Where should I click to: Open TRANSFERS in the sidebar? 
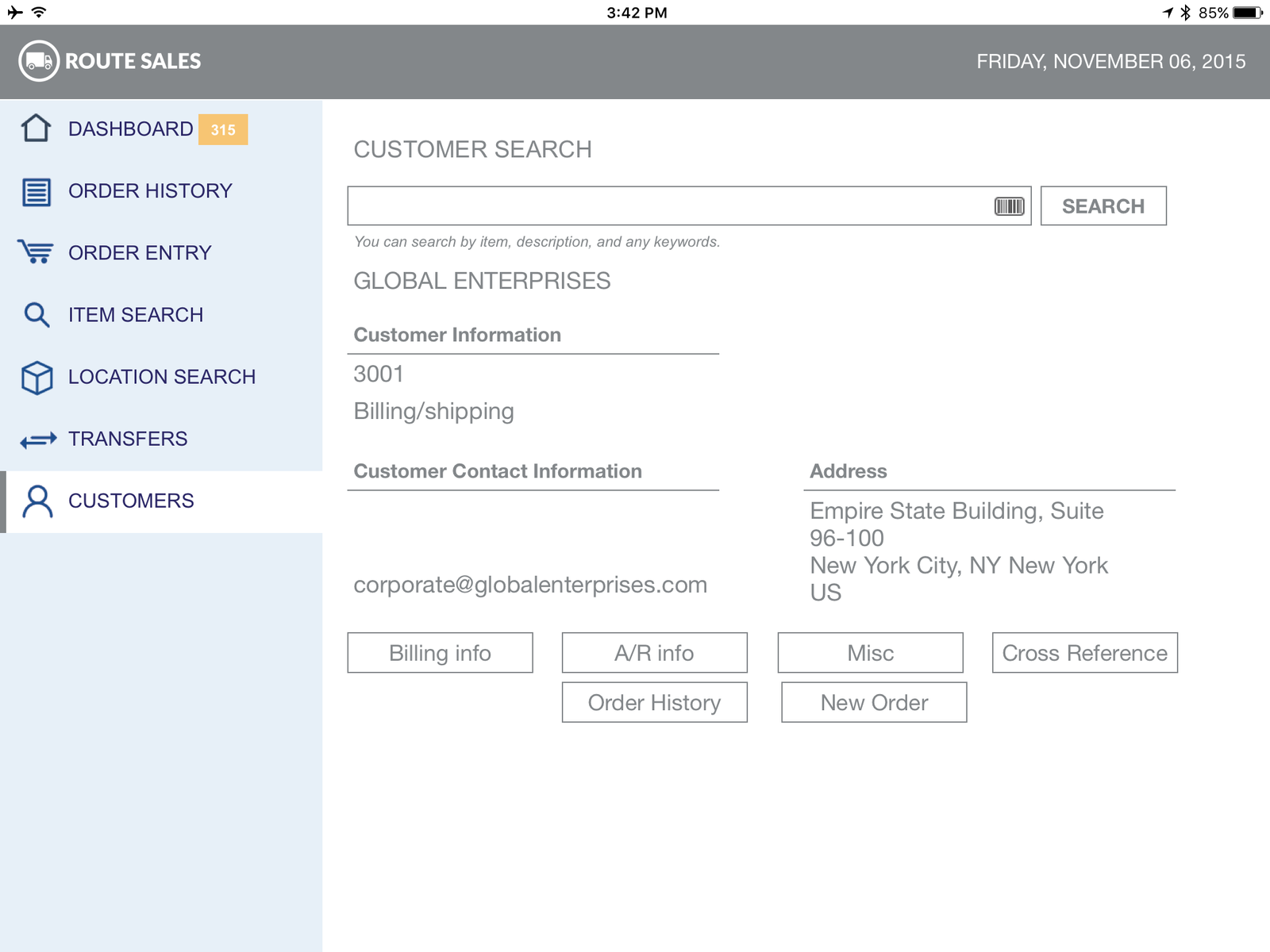tap(161, 439)
